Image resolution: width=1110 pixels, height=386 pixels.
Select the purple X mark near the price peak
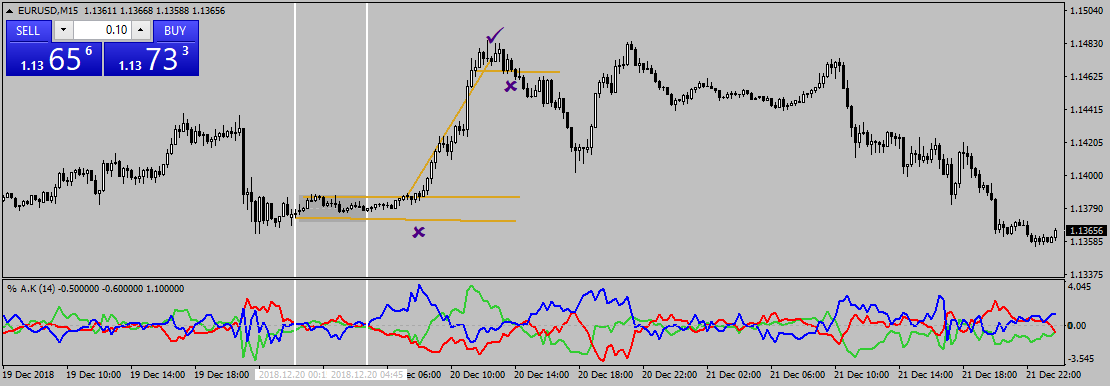pos(510,86)
